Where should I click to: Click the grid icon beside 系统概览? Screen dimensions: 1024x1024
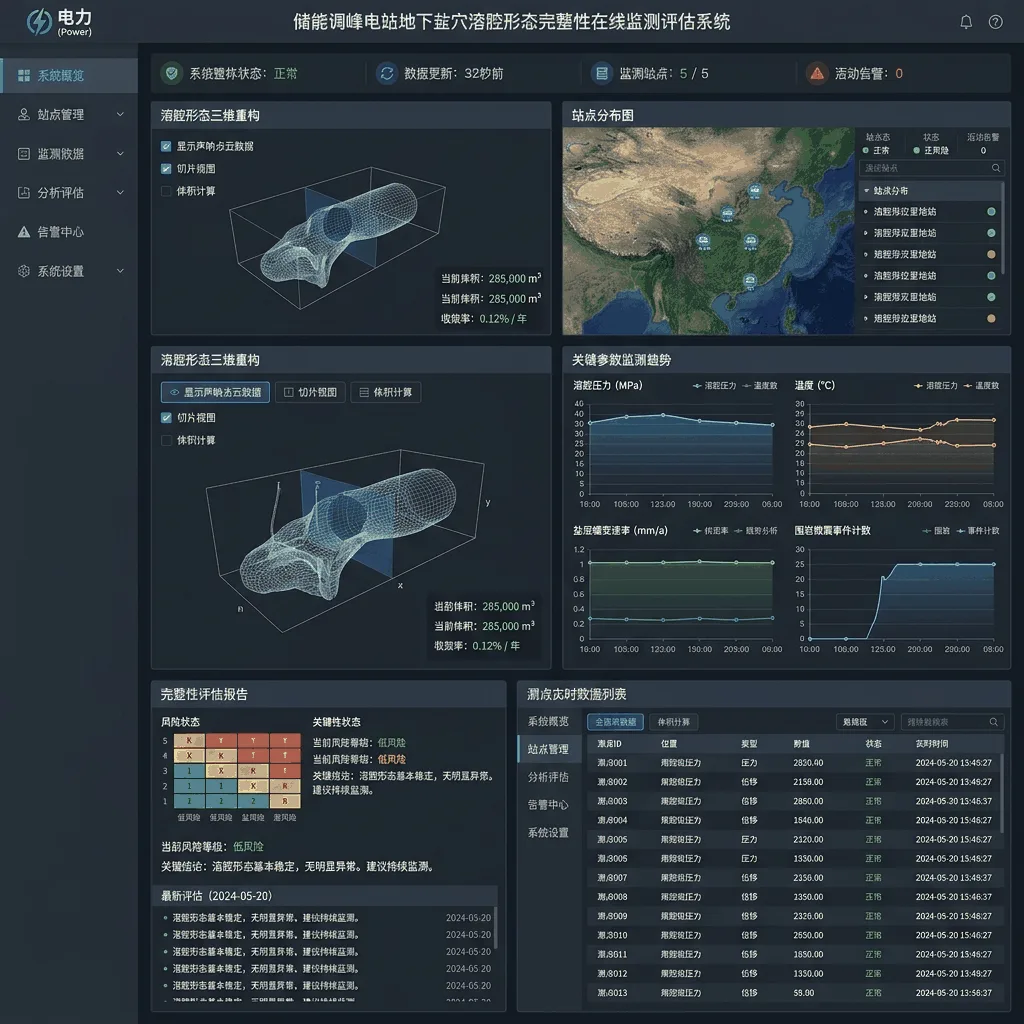(x=24, y=75)
